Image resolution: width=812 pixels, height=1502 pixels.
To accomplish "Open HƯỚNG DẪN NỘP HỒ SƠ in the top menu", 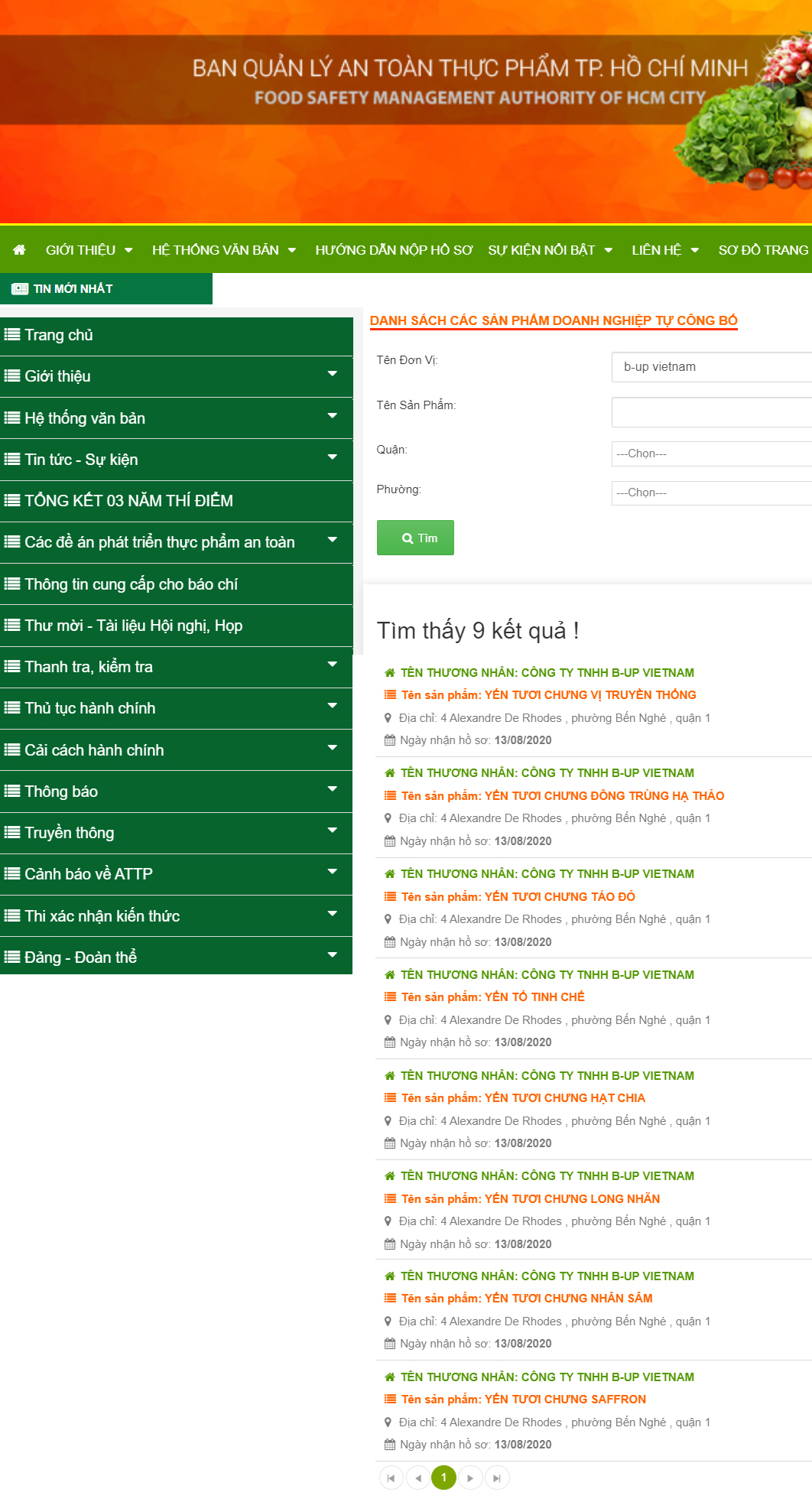I will [394, 250].
